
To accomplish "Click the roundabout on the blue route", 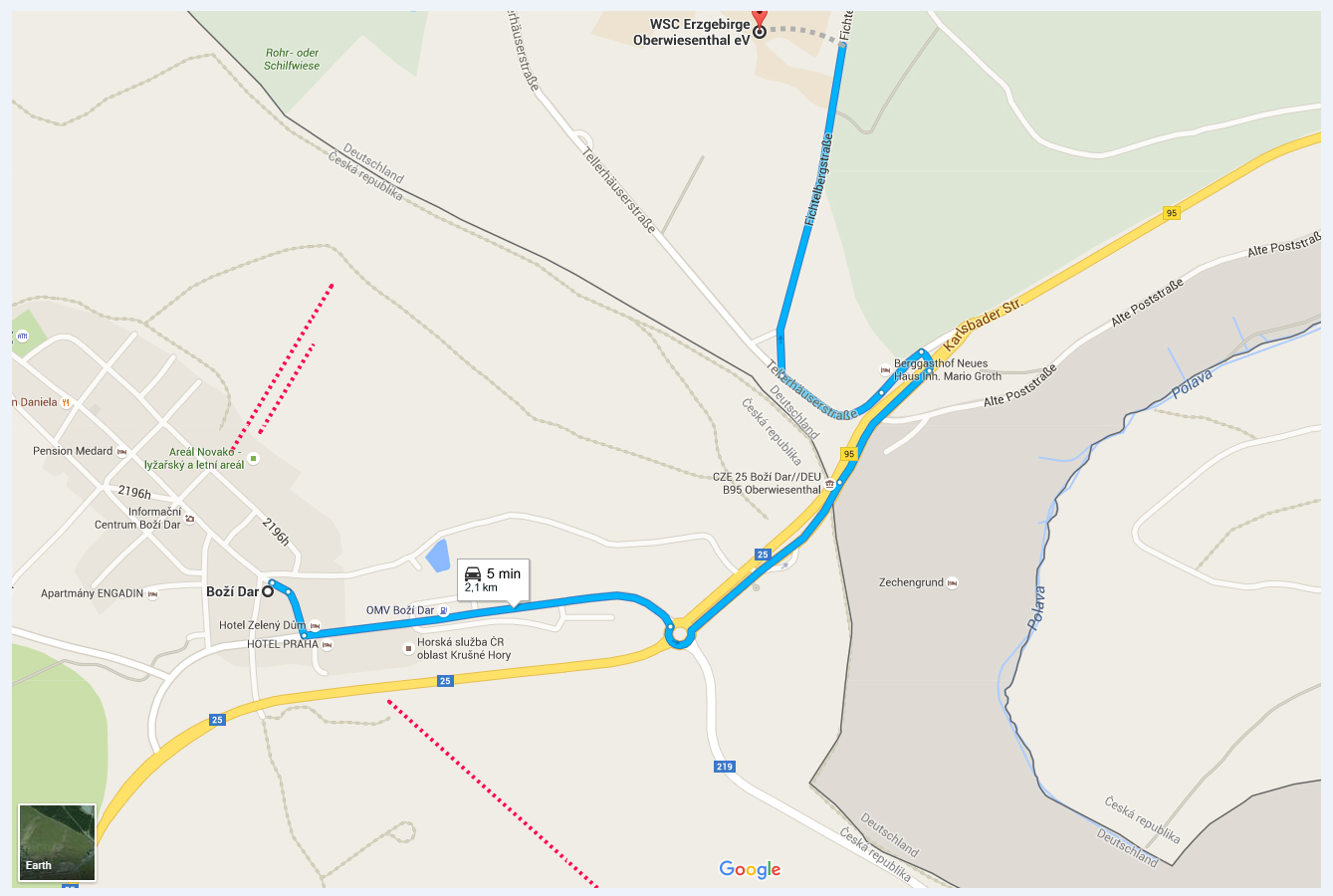I will click(679, 633).
